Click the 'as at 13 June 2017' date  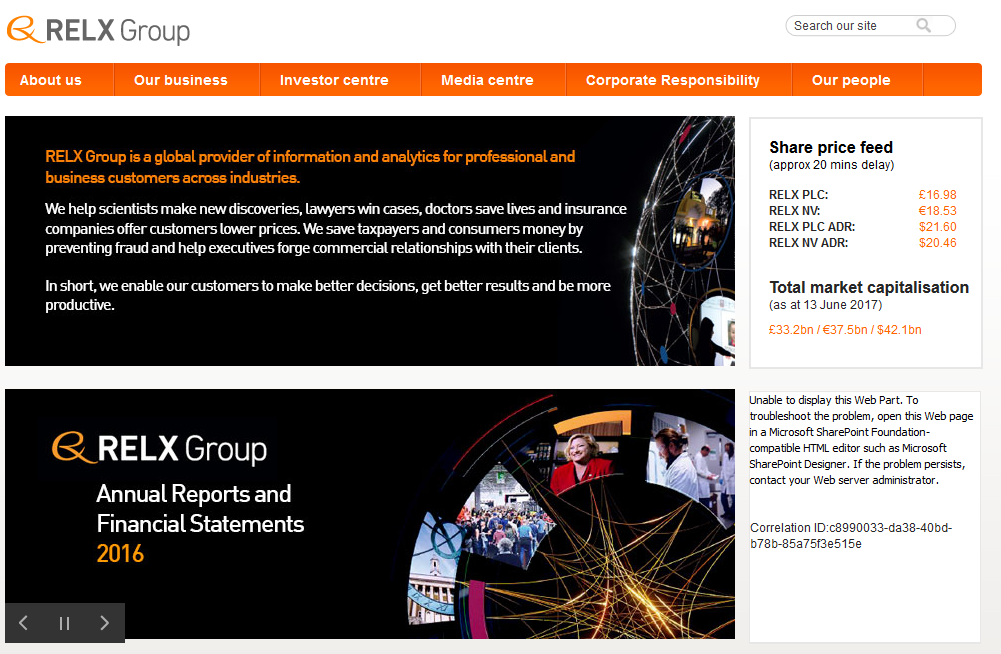(825, 305)
